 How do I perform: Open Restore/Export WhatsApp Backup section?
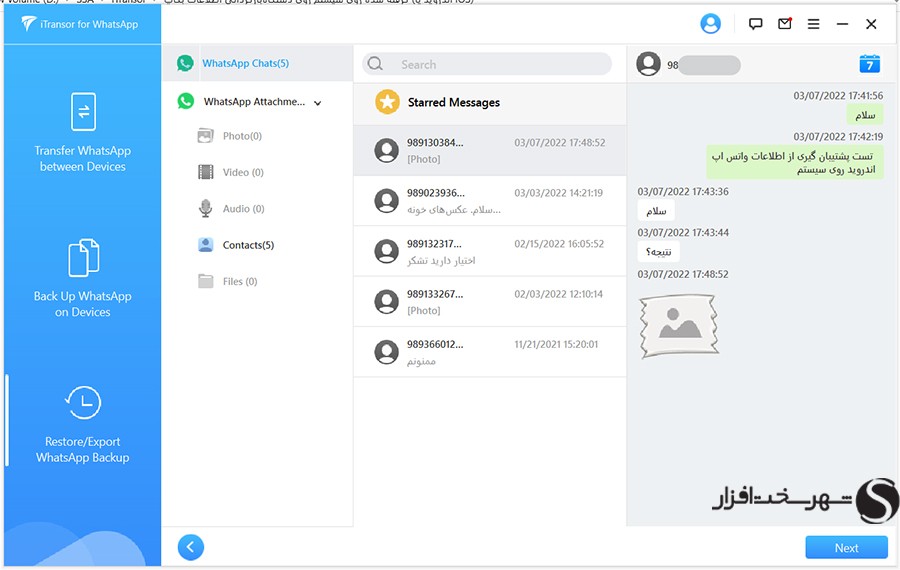click(83, 425)
